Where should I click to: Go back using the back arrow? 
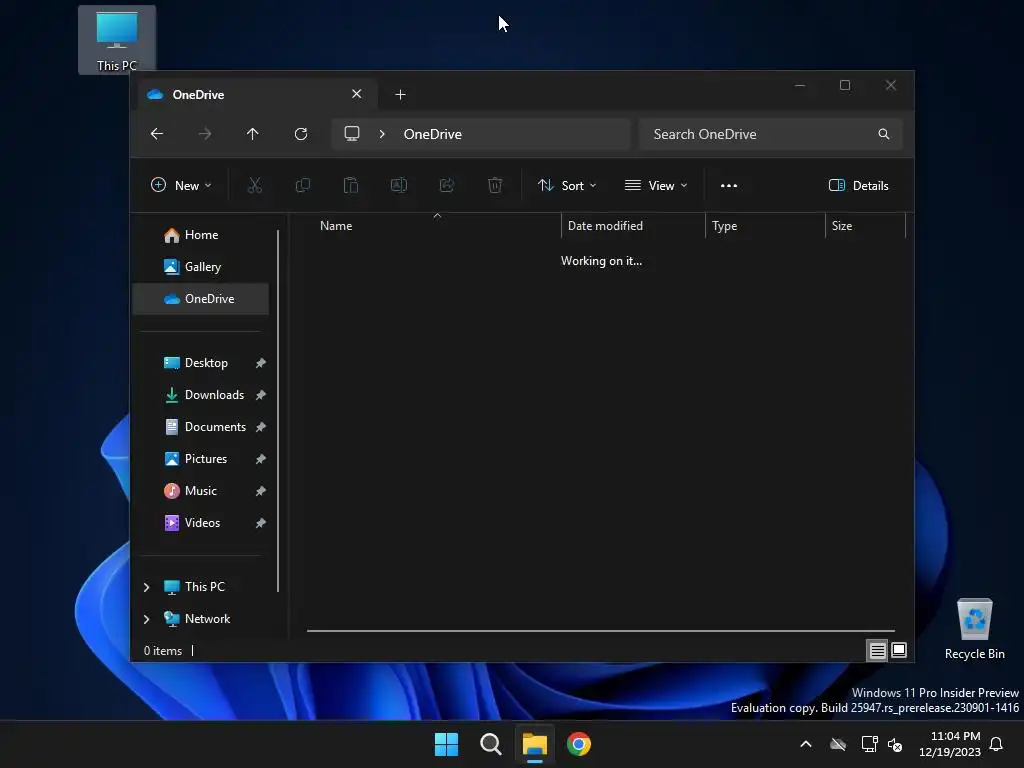tap(157, 134)
